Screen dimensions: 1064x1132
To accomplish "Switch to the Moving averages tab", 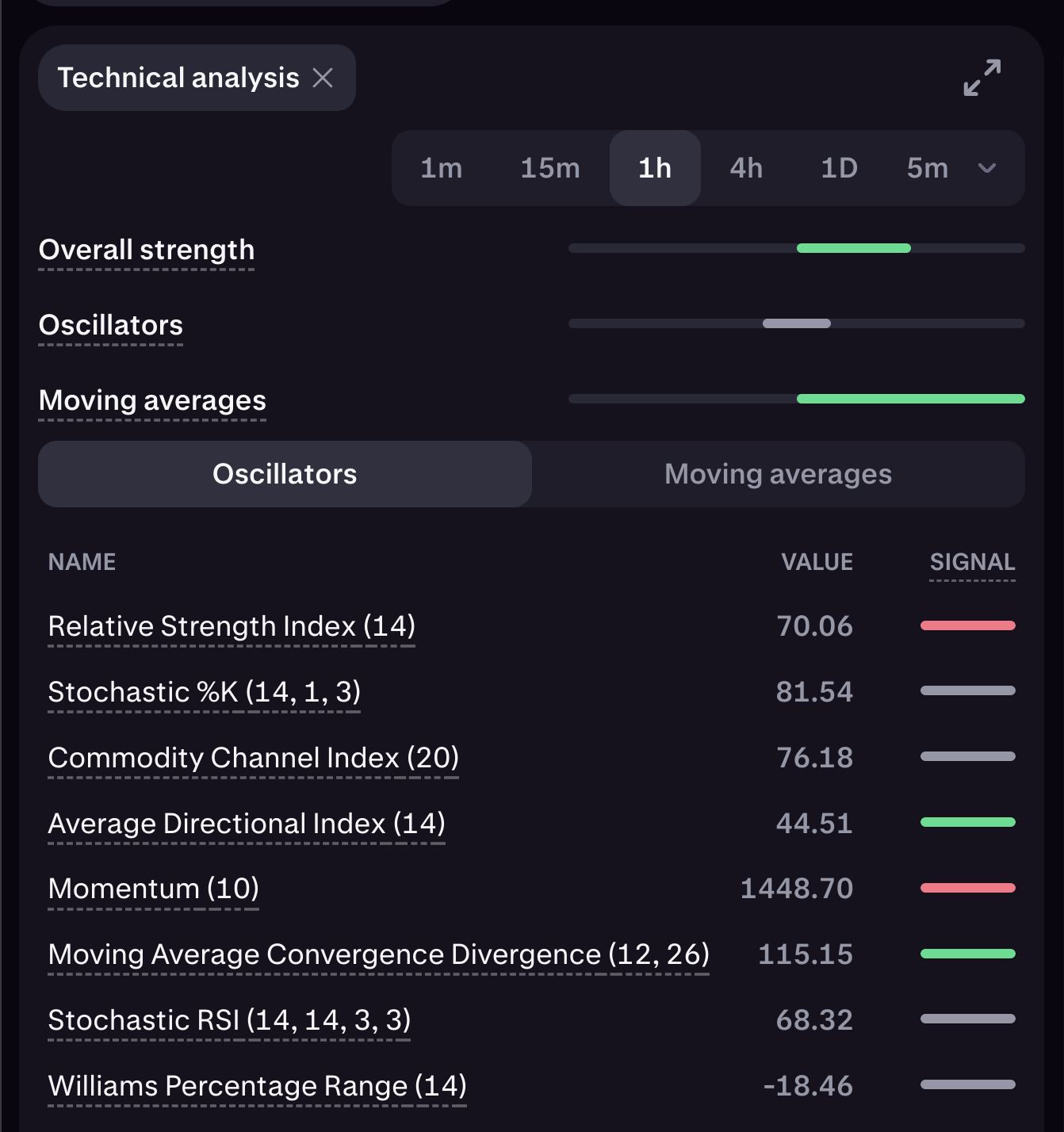I will (x=778, y=474).
